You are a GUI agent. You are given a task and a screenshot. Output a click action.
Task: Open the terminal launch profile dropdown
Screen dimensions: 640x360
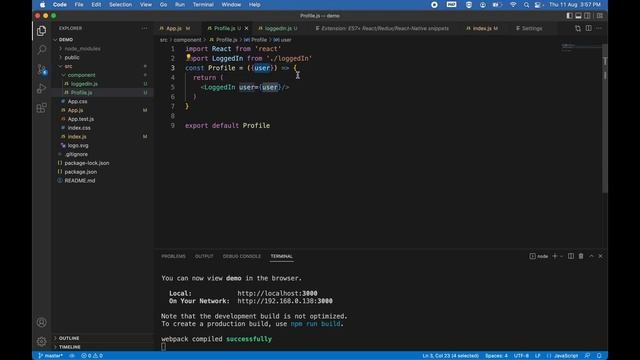(561, 256)
